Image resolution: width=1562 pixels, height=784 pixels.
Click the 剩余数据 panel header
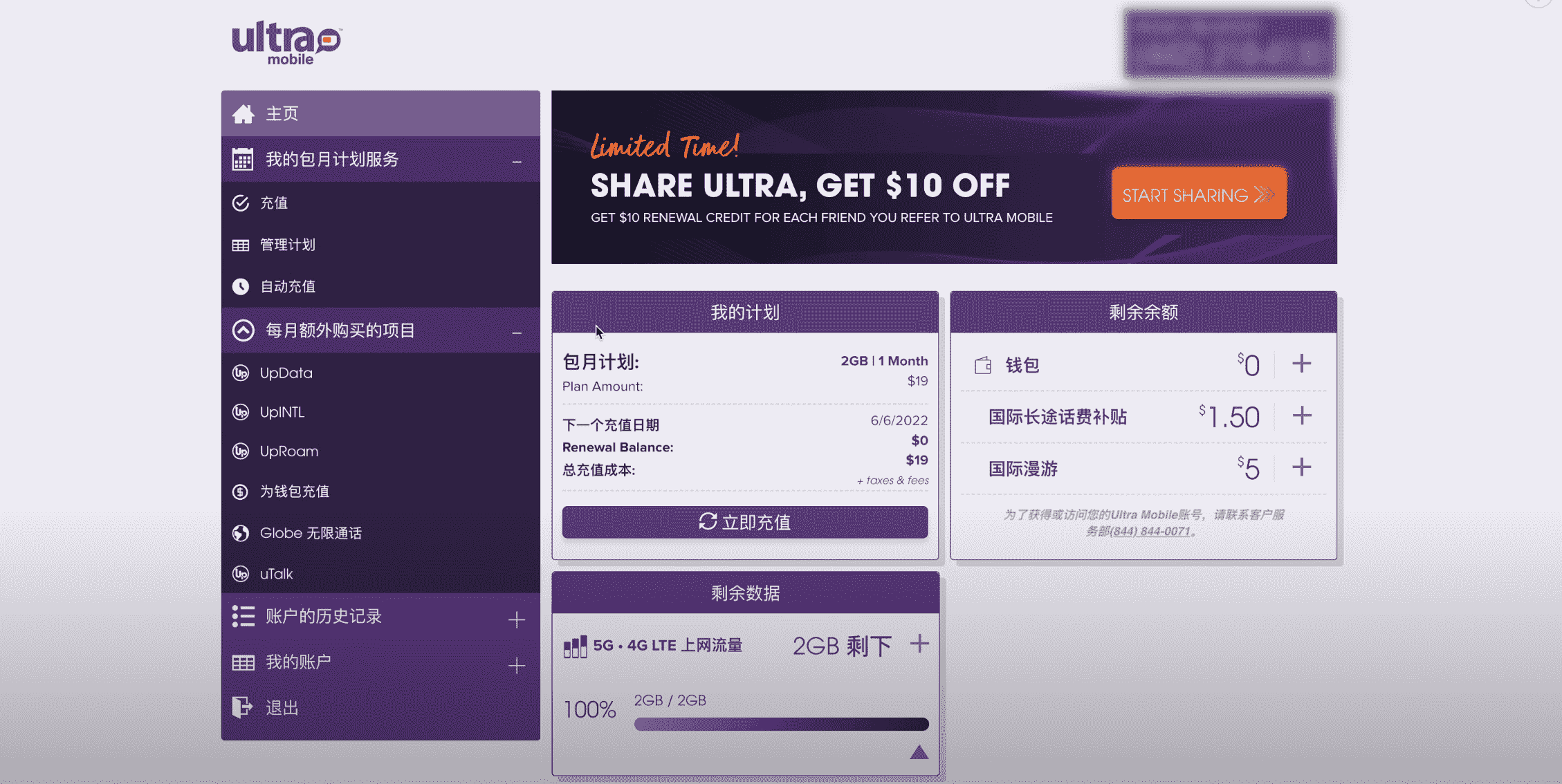coord(746,593)
